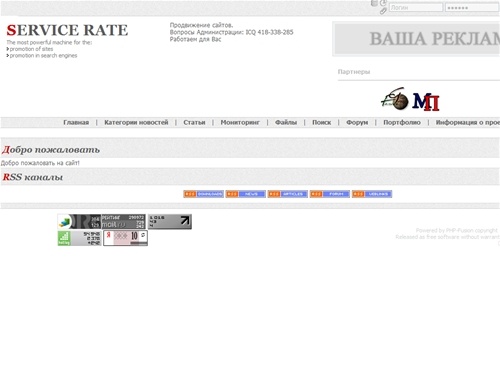Click the Rambler Top100 counter badge
The width and height of the screenshot is (500, 375).
click(79, 221)
